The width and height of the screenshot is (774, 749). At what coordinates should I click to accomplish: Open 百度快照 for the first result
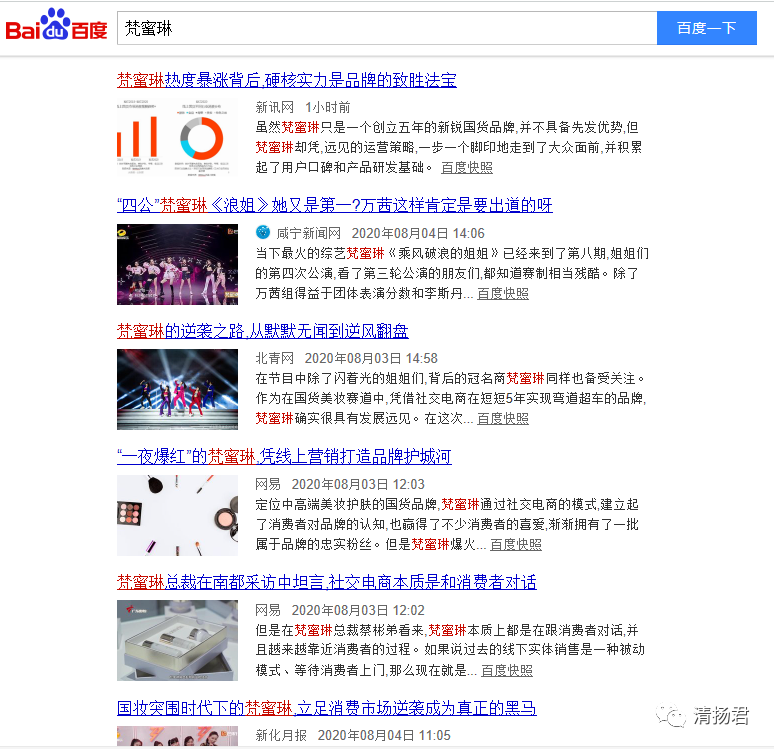tap(467, 168)
